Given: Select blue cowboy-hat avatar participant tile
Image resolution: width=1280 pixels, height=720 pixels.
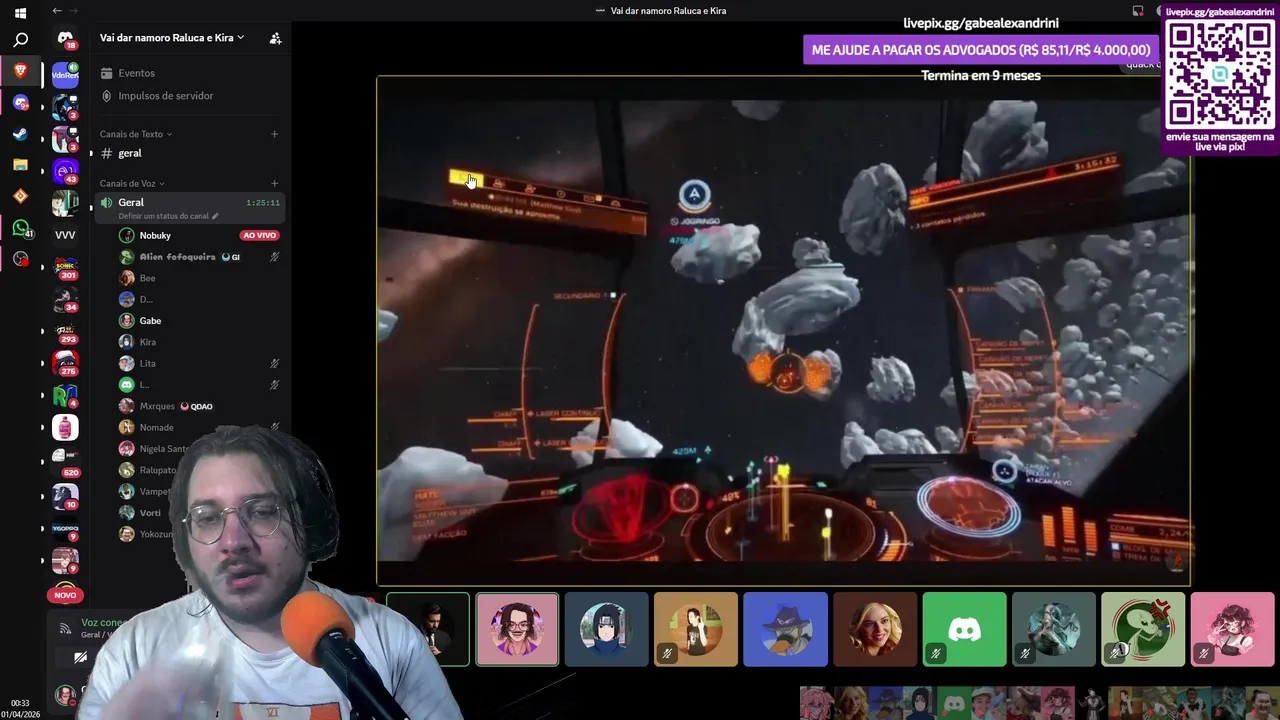Looking at the screenshot, I should 785,629.
